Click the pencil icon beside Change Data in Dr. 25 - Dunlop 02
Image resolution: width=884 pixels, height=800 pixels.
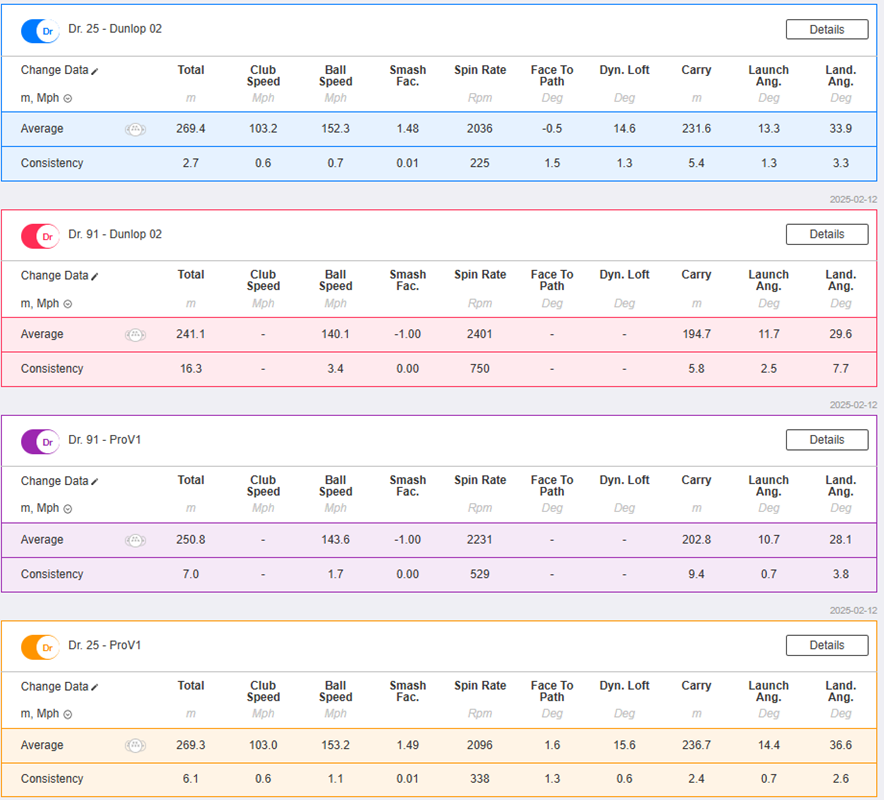pyautogui.click(x=95, y=71)
